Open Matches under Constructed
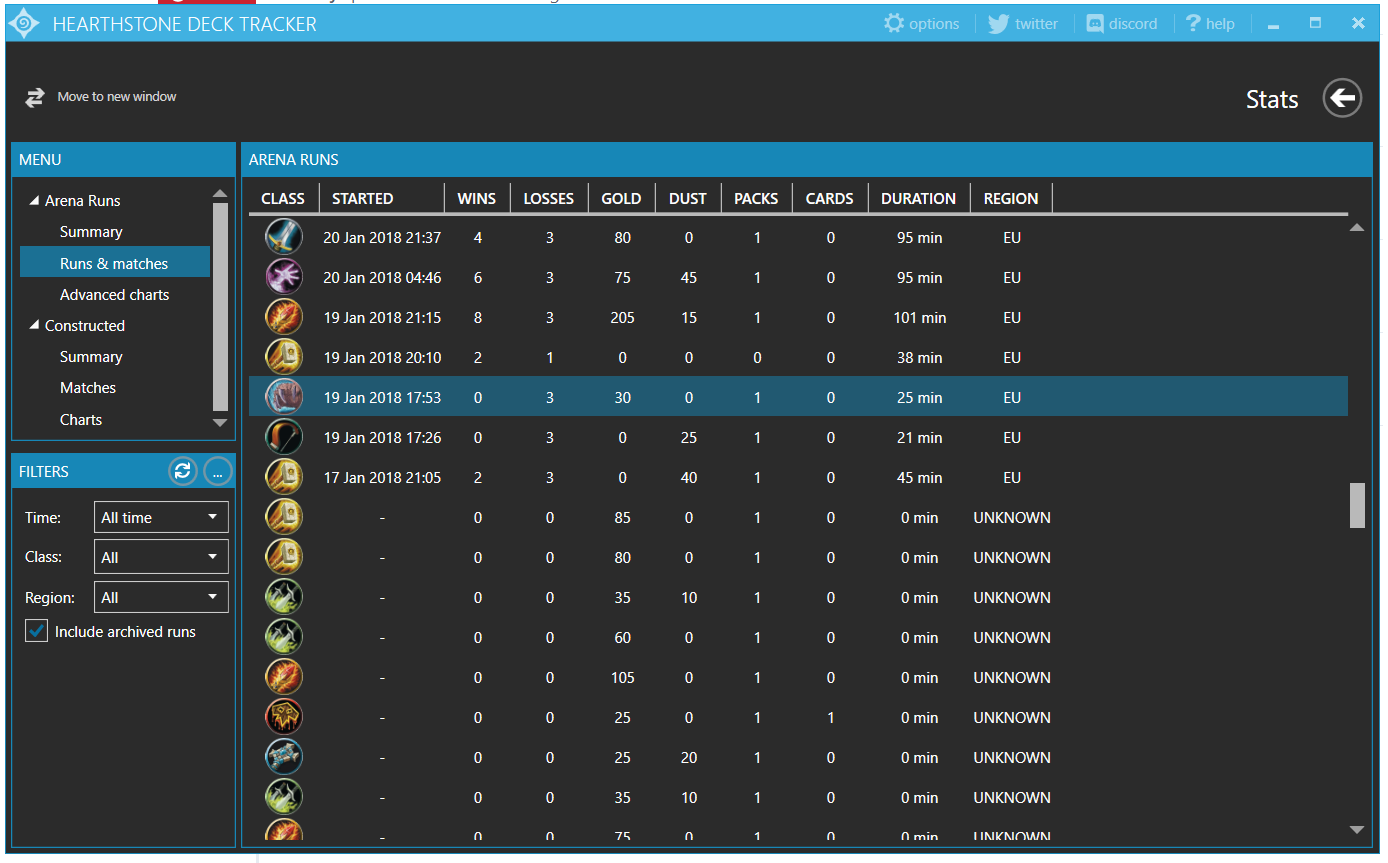1388x863 pixels. coord(88,388)
